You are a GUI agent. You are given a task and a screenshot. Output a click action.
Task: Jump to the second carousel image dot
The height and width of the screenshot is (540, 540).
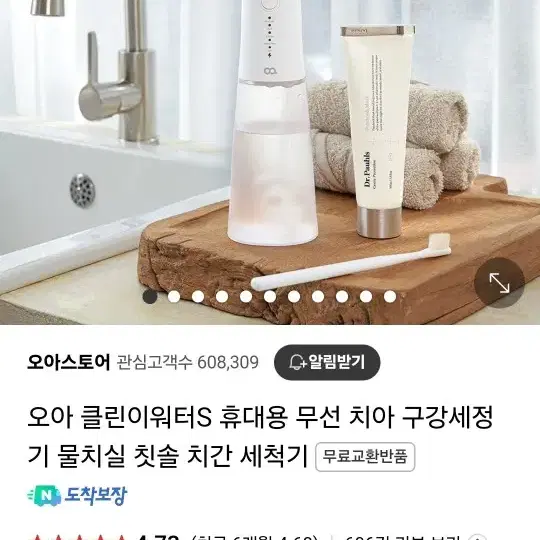[x=174, y=297]
